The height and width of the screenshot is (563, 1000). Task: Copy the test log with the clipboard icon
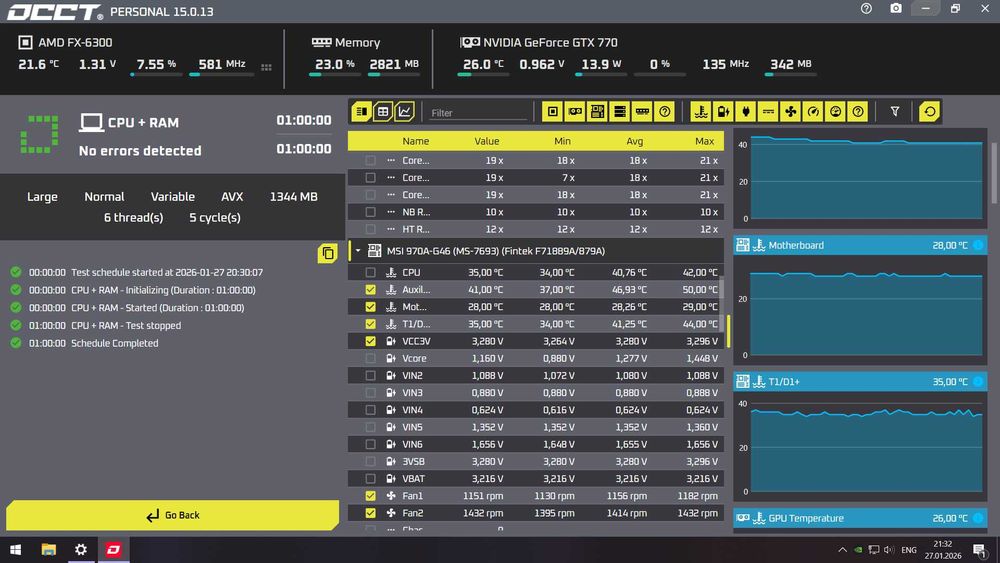point(327,253)
